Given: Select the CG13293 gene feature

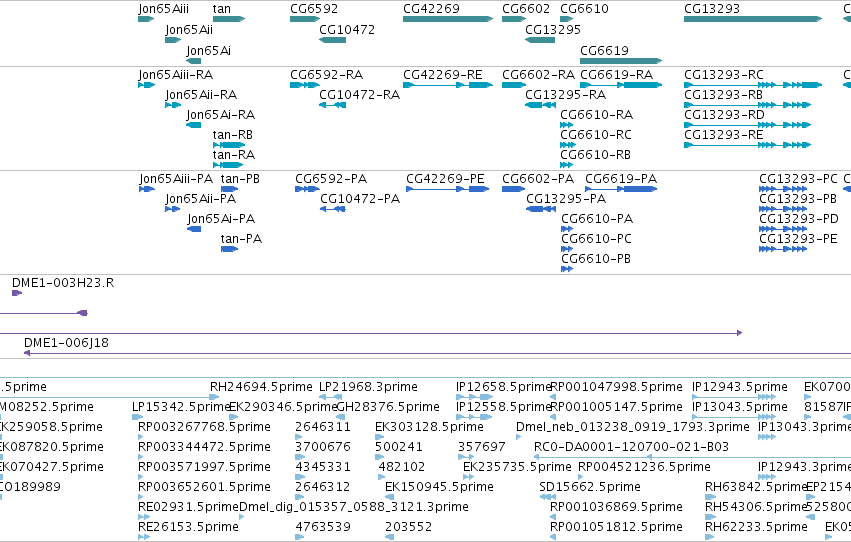Looking at the screenshot, I should tap(753, 19).
